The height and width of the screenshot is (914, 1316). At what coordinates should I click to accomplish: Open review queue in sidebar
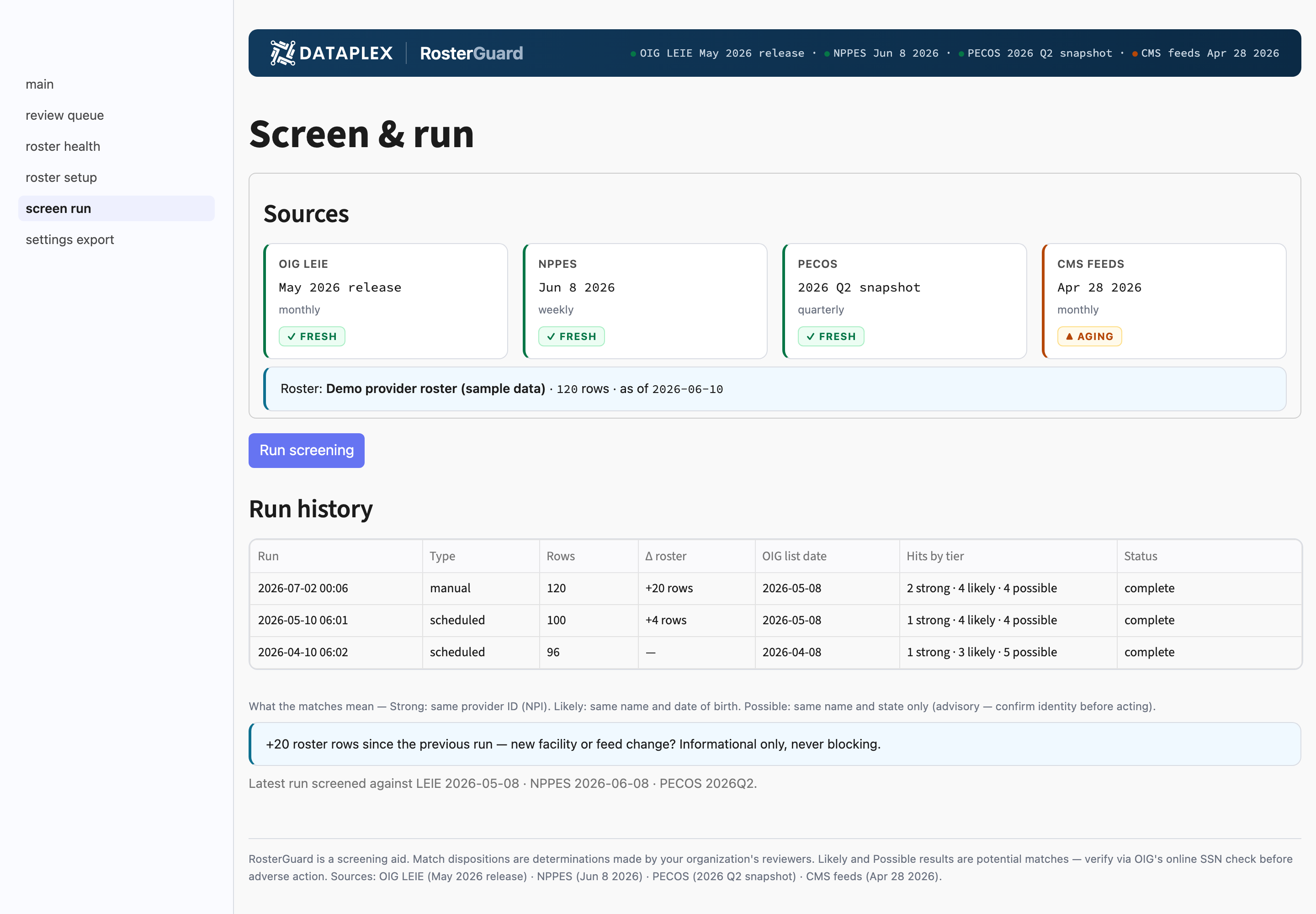(116, 115)
